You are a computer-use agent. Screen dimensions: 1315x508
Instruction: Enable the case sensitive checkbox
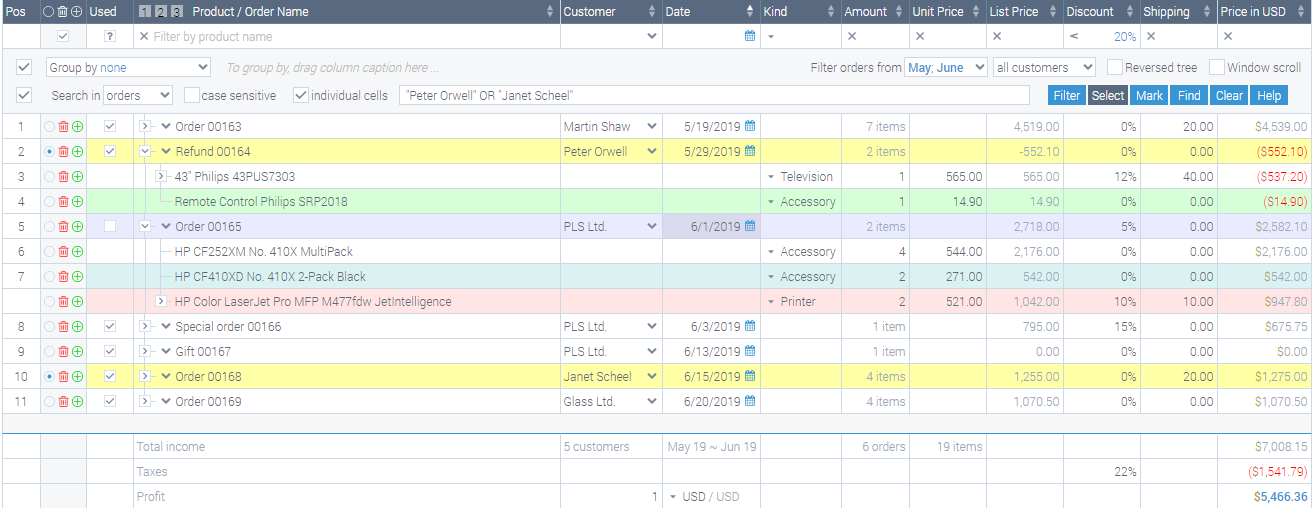(x=192, y=96)
